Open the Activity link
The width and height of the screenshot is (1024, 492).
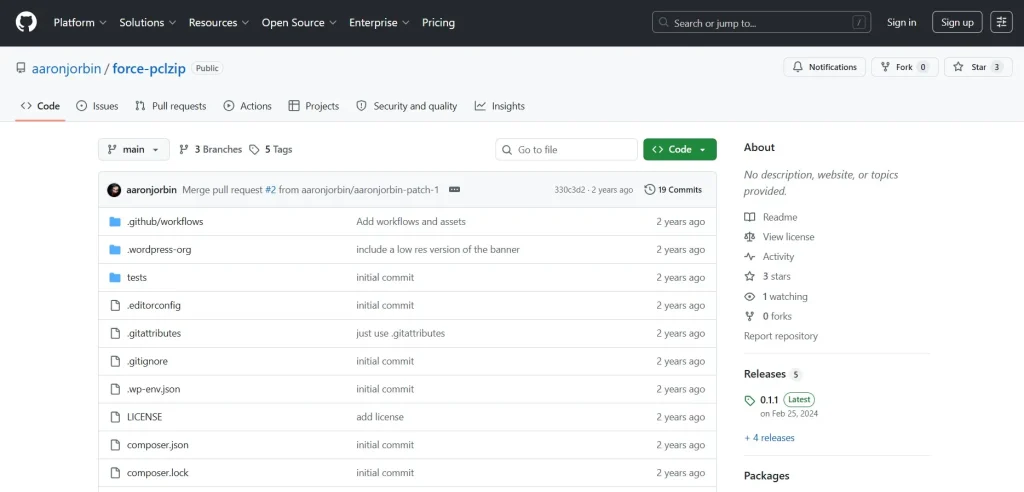point(769,257)
